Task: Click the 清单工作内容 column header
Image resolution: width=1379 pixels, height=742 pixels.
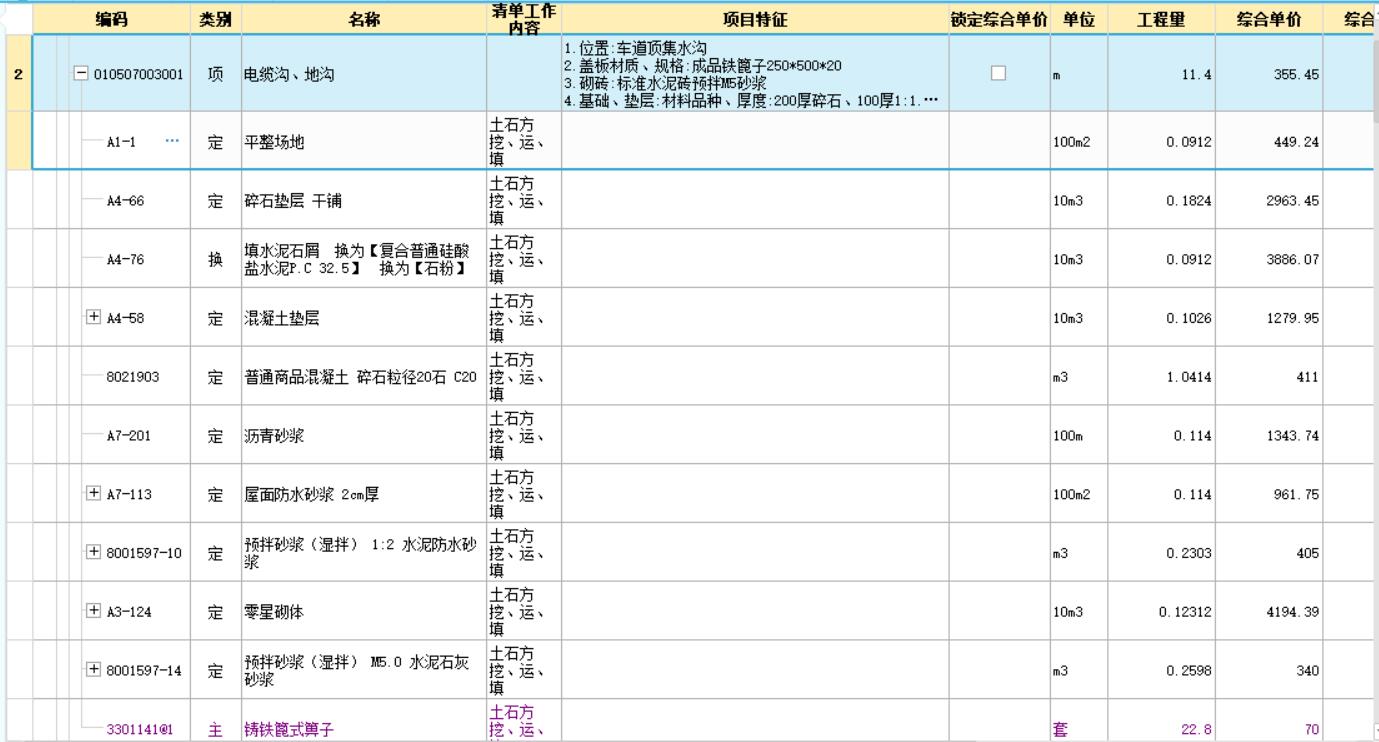Action: click(x=524, y=19)
